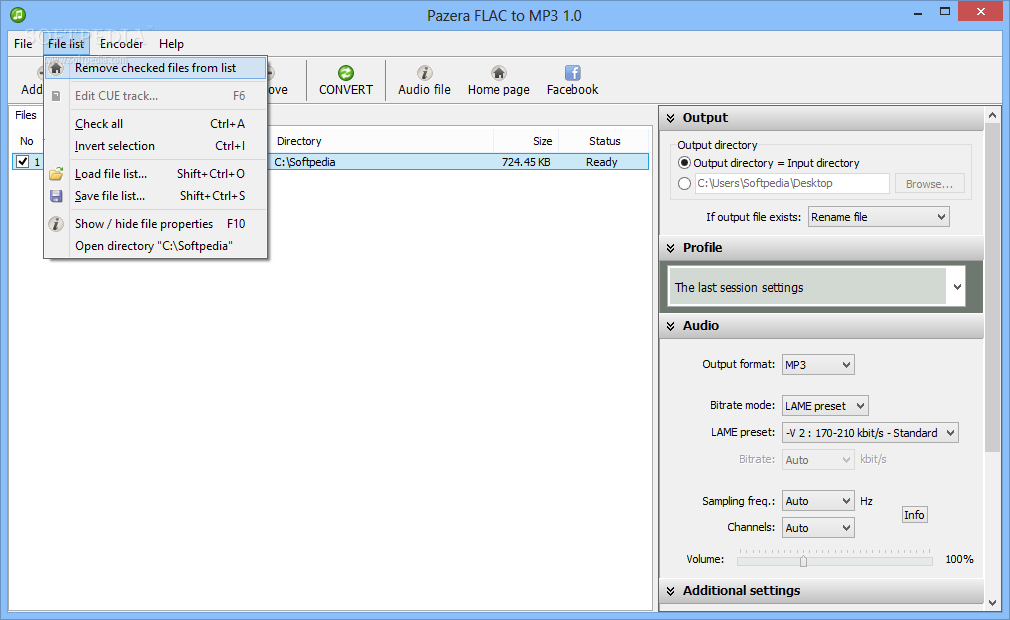Select Output directory = Input directory radio
Image resolution: width=1010 pixels, height=620 pixels.
[x=685, y=163]
